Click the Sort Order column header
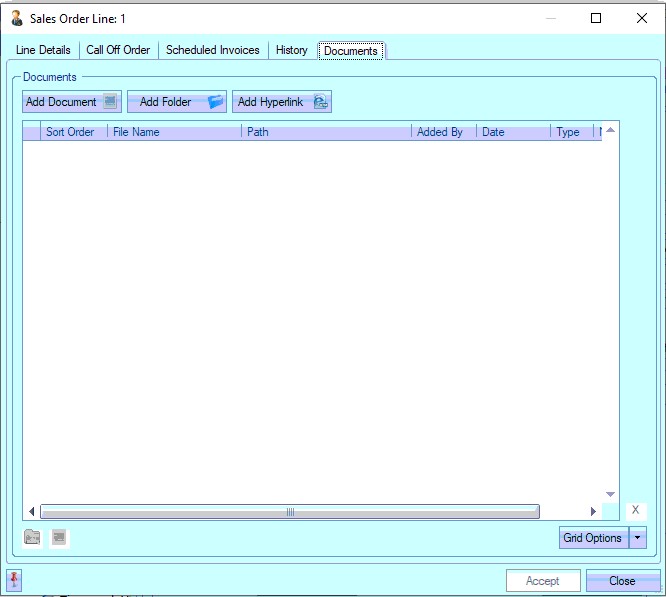This screenshot has width=666, height=597. tap(74, 132)
